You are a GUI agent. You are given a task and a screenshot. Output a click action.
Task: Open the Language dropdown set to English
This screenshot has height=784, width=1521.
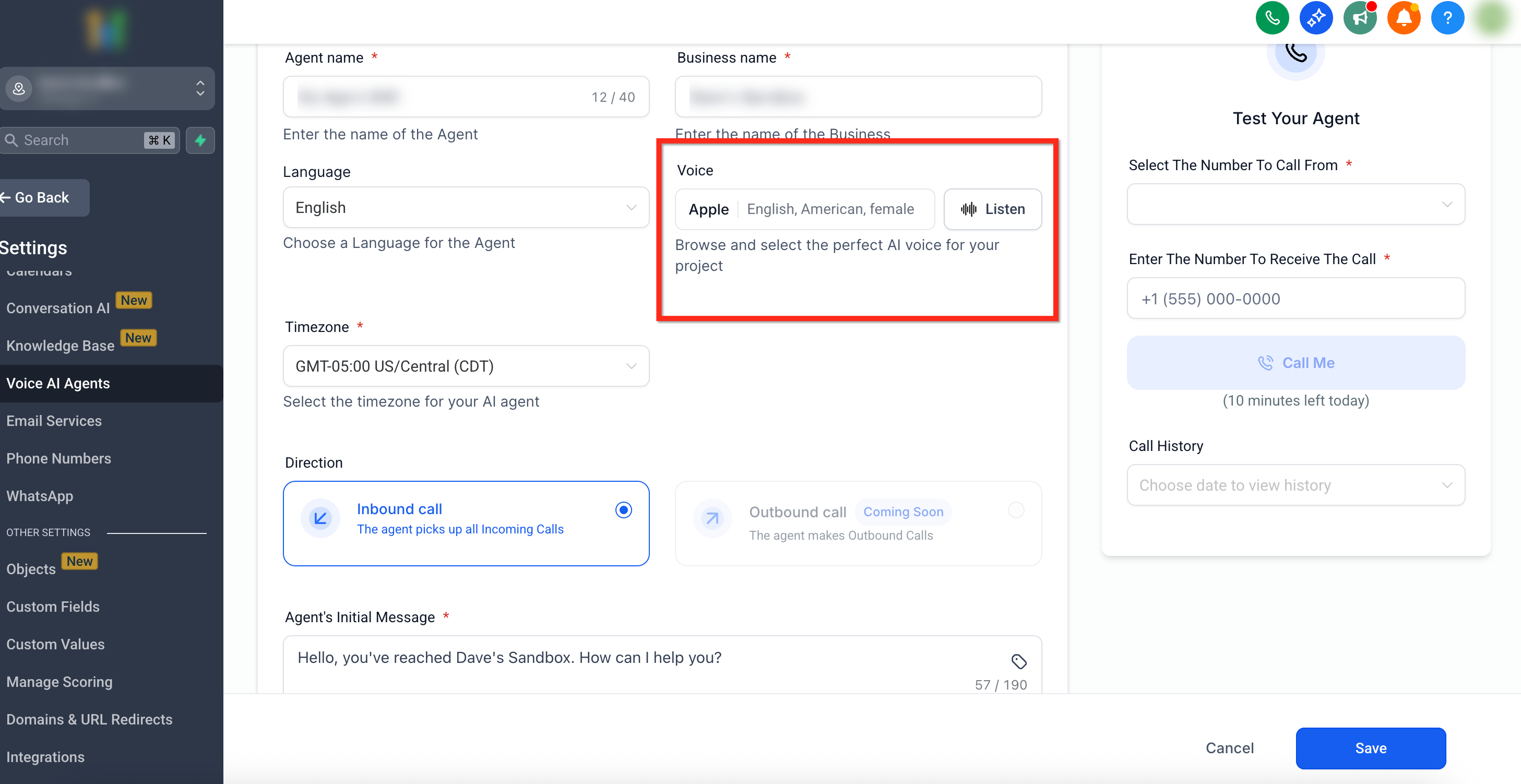pos(466,208)
